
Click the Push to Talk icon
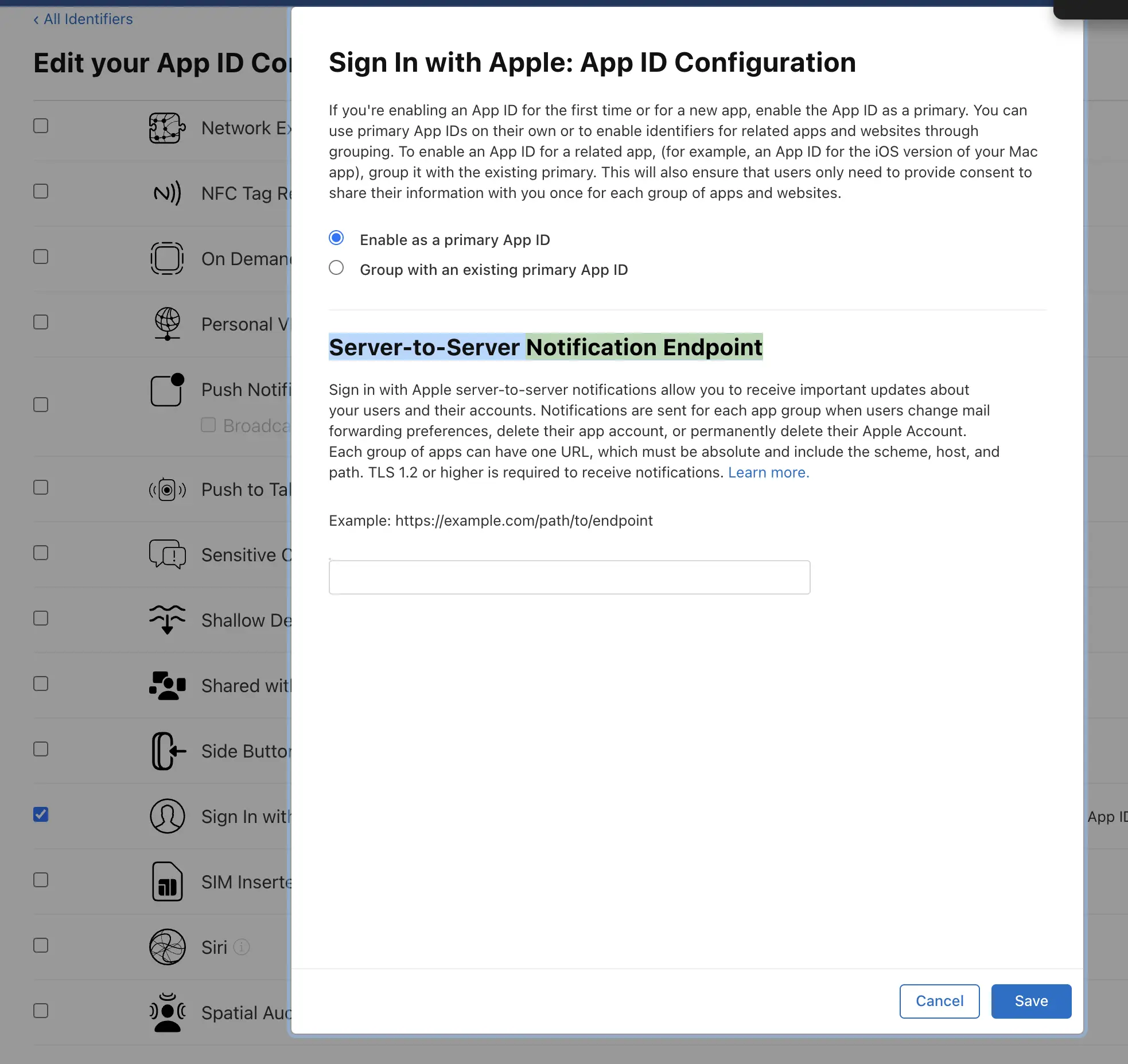coord(167,490)
